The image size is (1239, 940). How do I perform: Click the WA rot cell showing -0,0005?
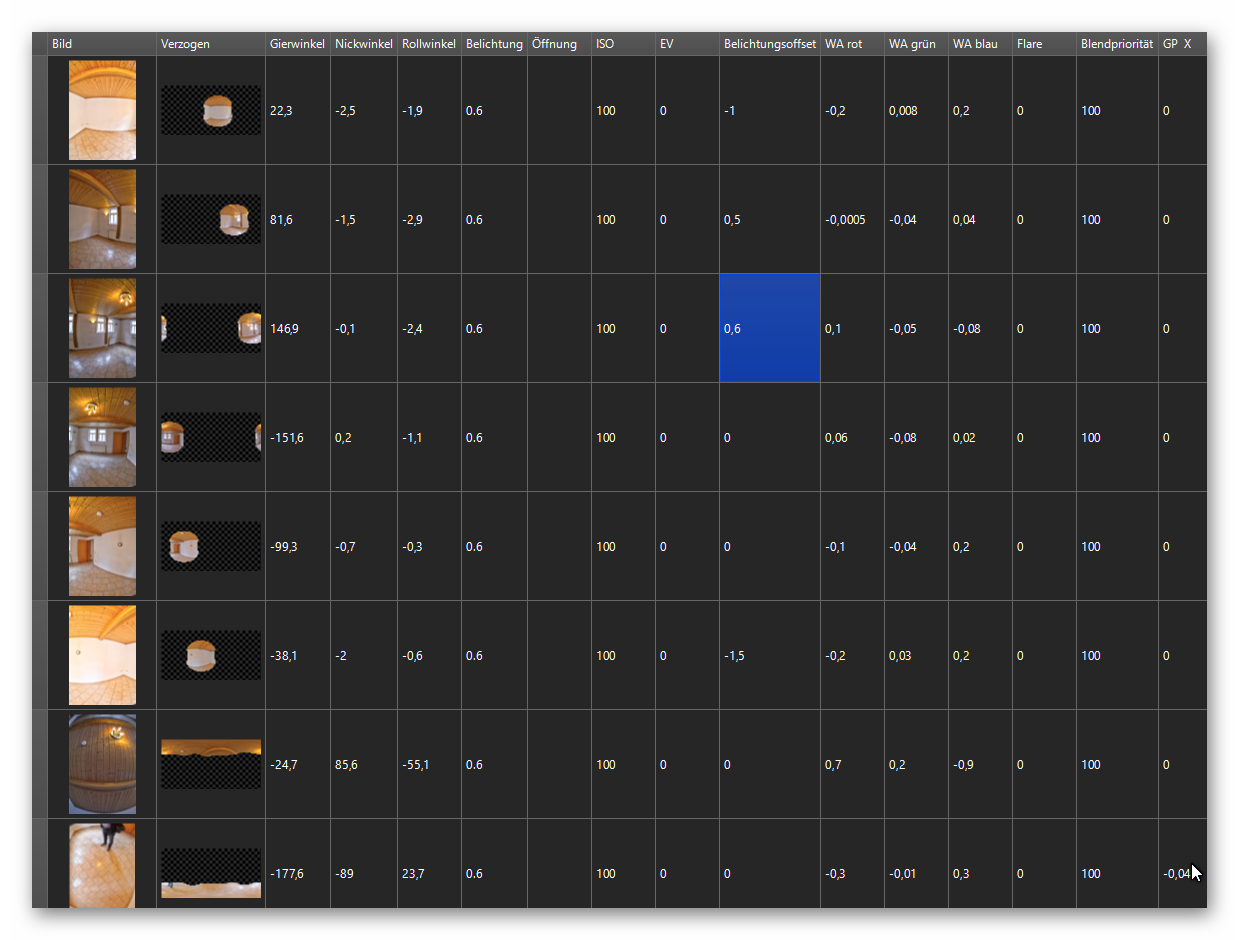(x=851, y=220)
